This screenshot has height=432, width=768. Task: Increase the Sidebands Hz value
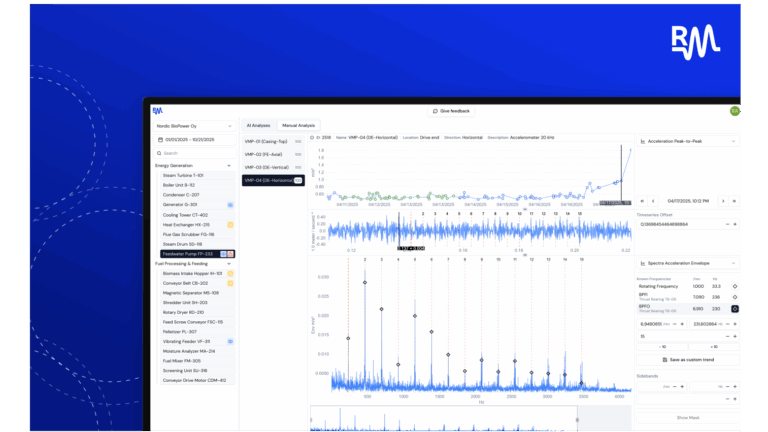pos(735,386)
